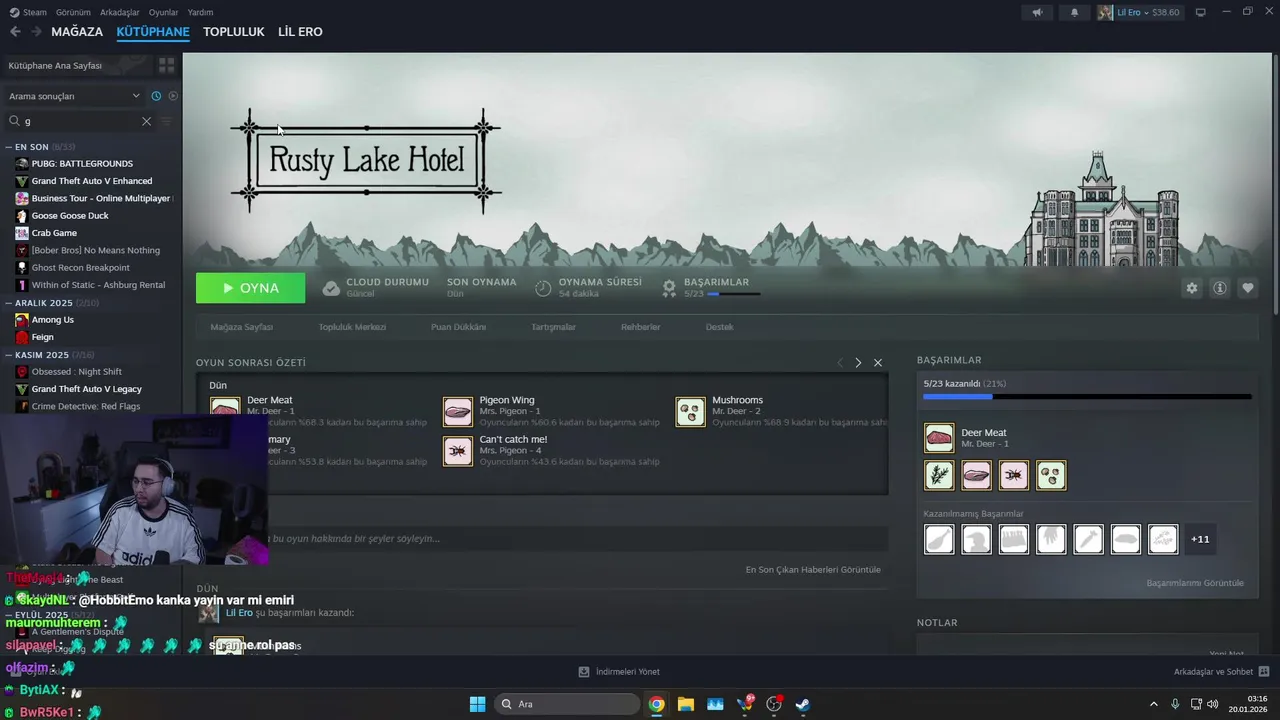Open the Tartışmalar link
Image resolution: width=1280 pixels, height=720 pixels.
point(553,327)
